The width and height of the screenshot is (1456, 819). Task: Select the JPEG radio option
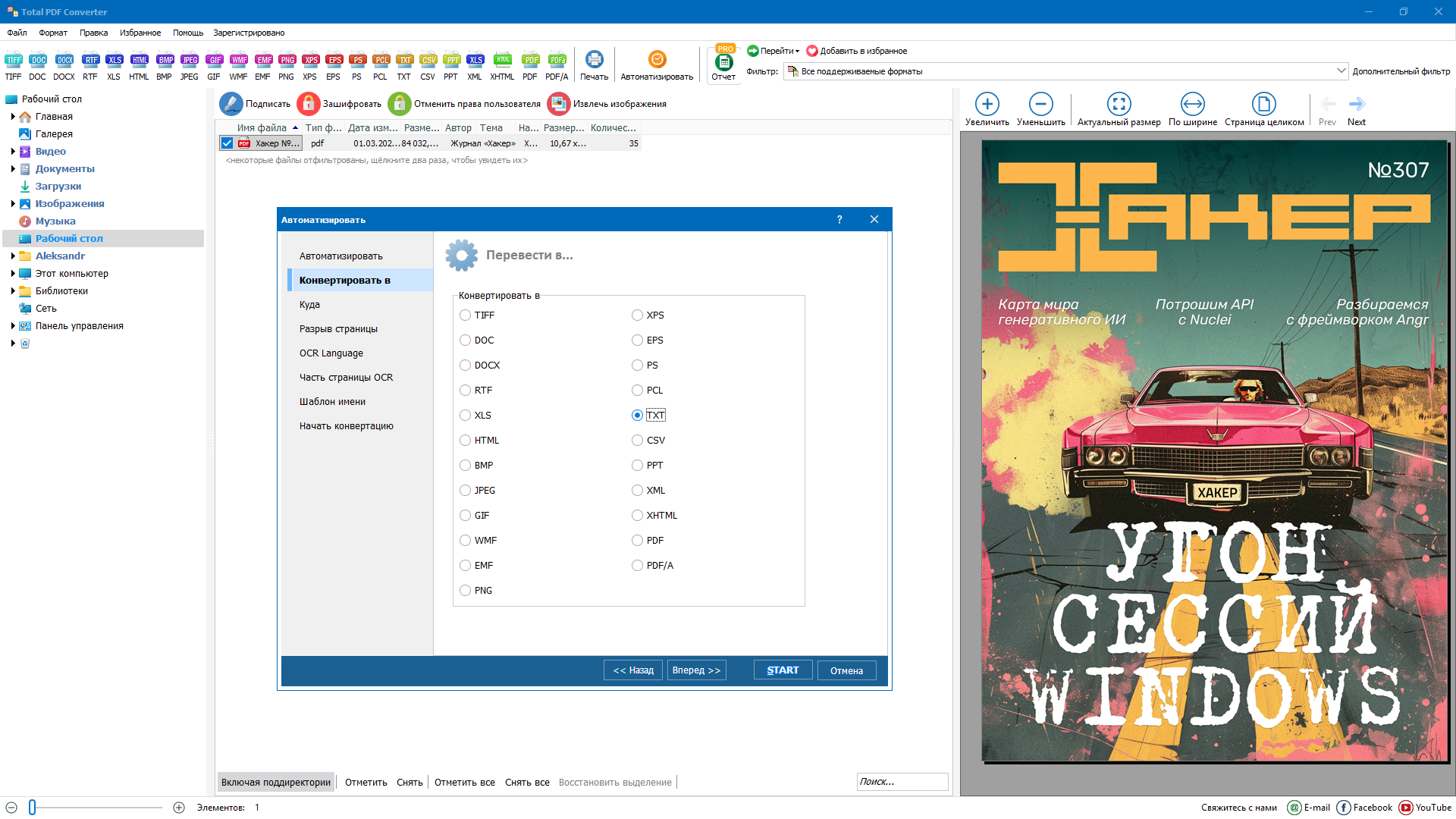point(465,491)
